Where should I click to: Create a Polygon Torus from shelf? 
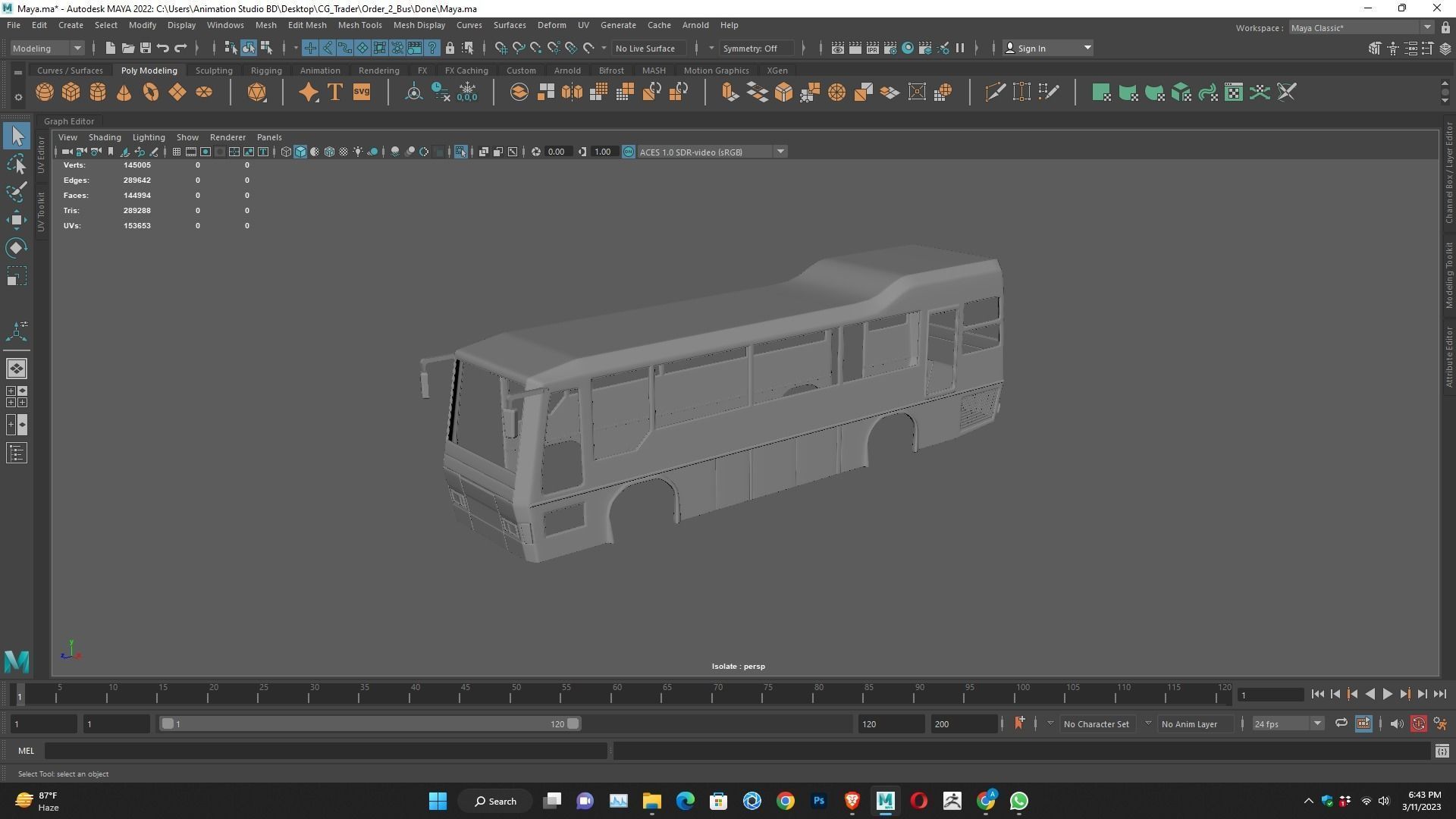[150, 93]
